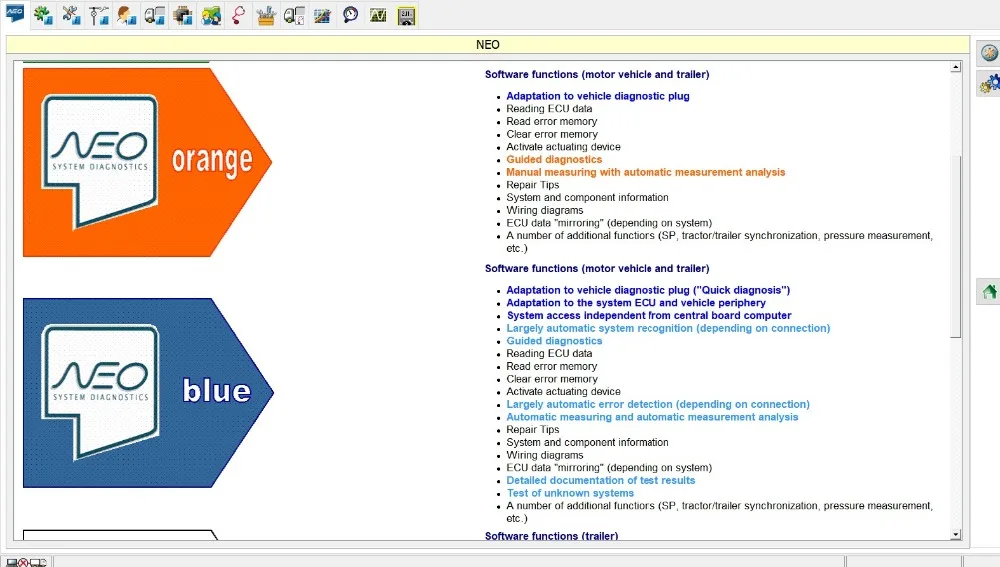Click the customer person info icon
1000x567 pixels.
pos(127,15)
